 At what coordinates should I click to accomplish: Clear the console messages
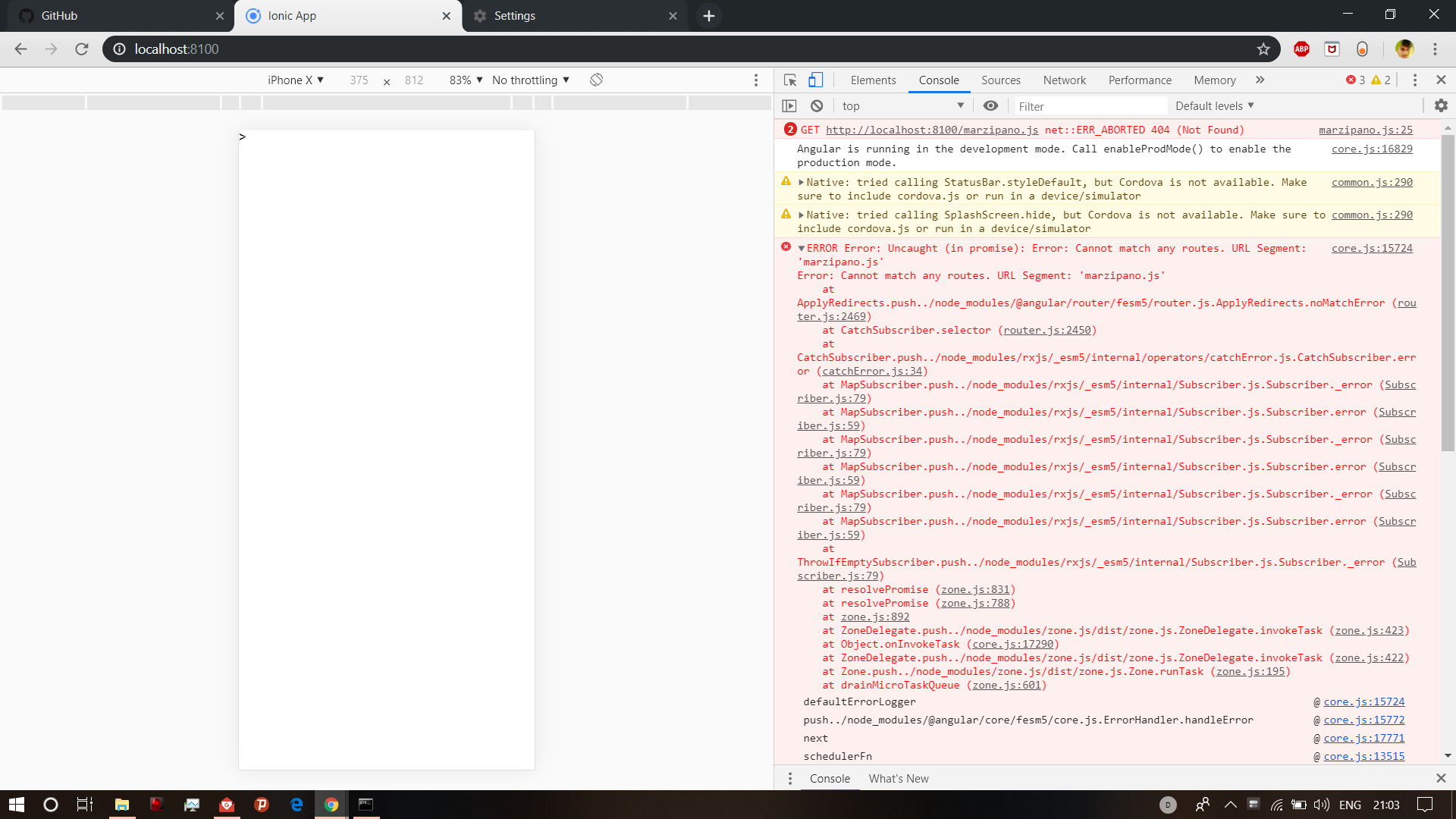point(817,105)
